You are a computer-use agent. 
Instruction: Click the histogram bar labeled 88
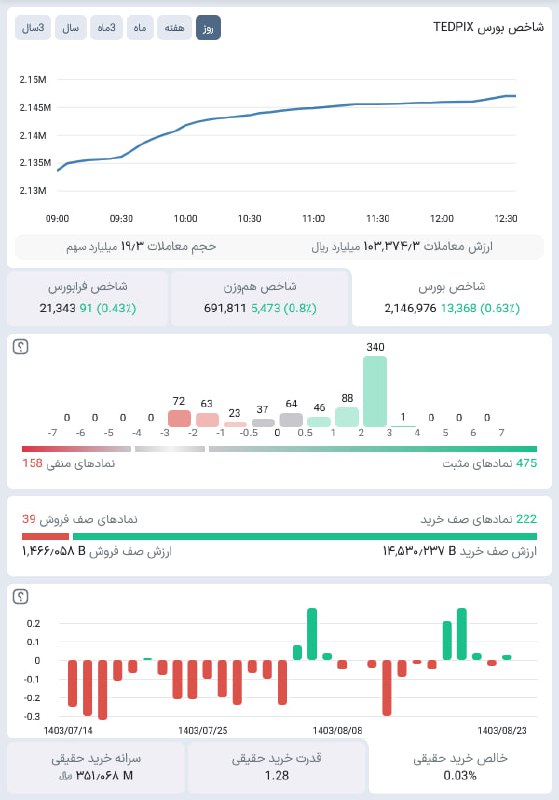(x=347, y=417)
